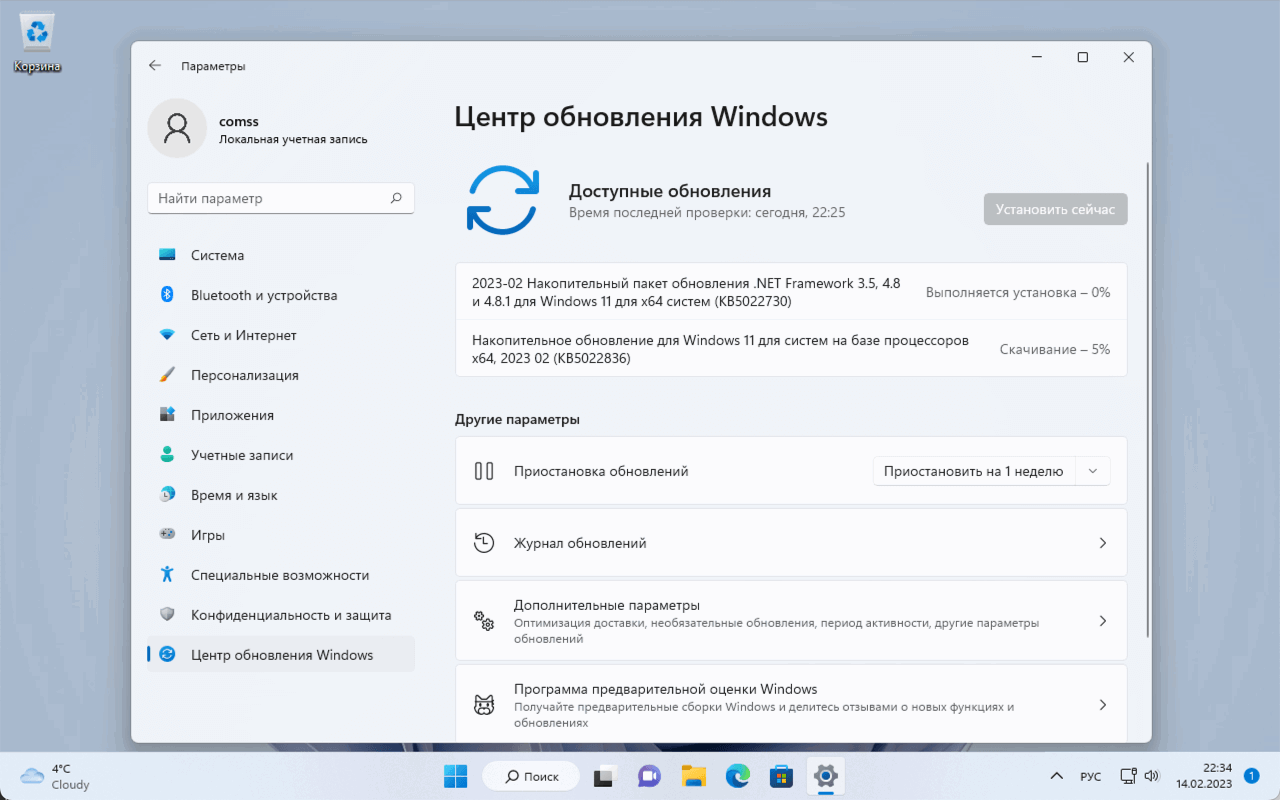Viewport: 1280px width, 800px height.
Task: Click Приостановить на 1 неделю button
Action: [974, 471]
